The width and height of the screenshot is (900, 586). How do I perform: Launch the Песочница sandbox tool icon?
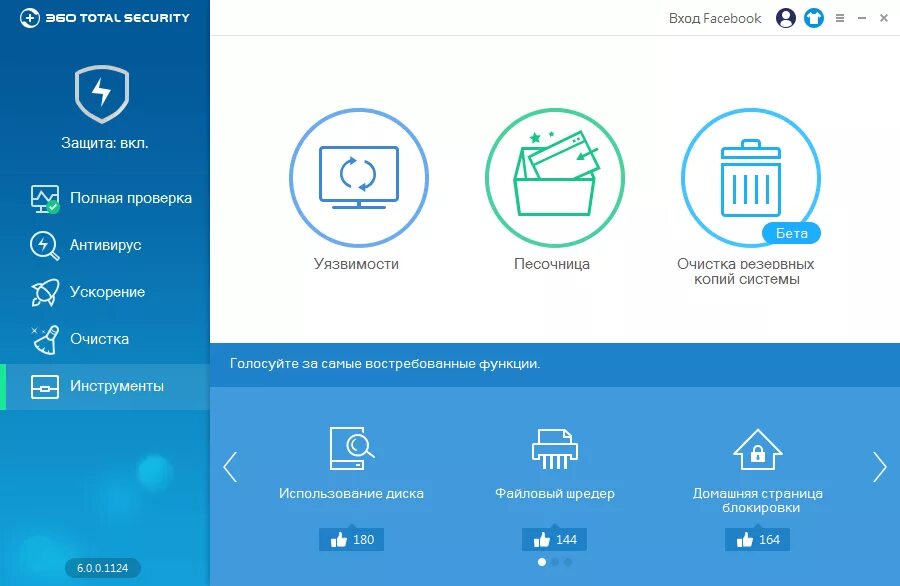coord(554,178)
